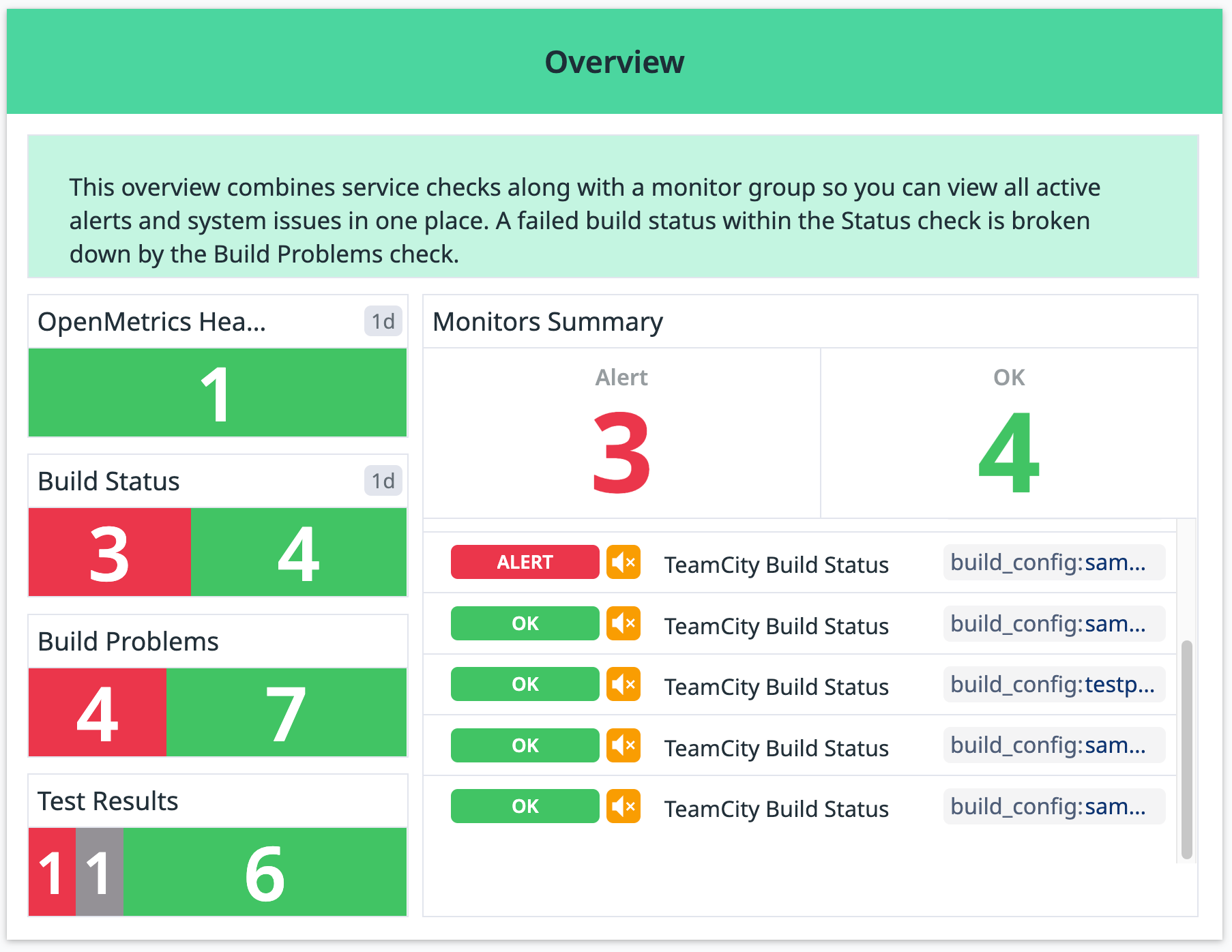
Task: Click the mute icon beside the testp build monitor
Action: point(623,684)
